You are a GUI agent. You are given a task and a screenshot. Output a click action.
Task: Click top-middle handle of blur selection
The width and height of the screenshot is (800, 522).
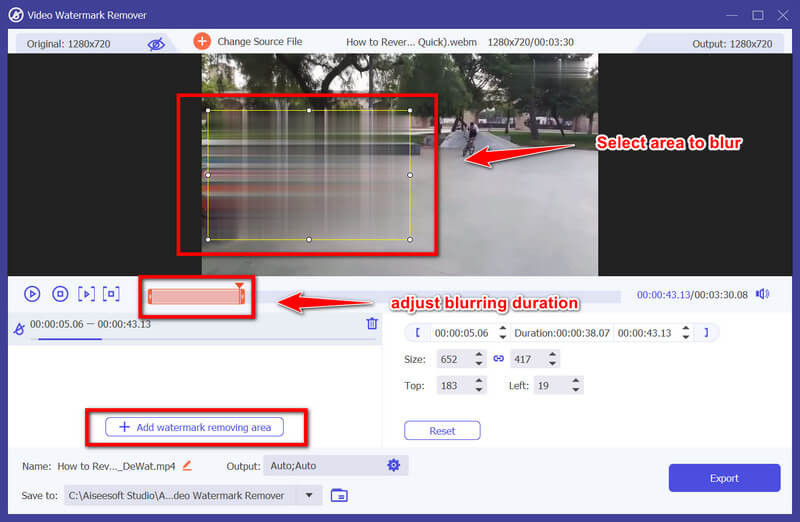pos(309,110)
